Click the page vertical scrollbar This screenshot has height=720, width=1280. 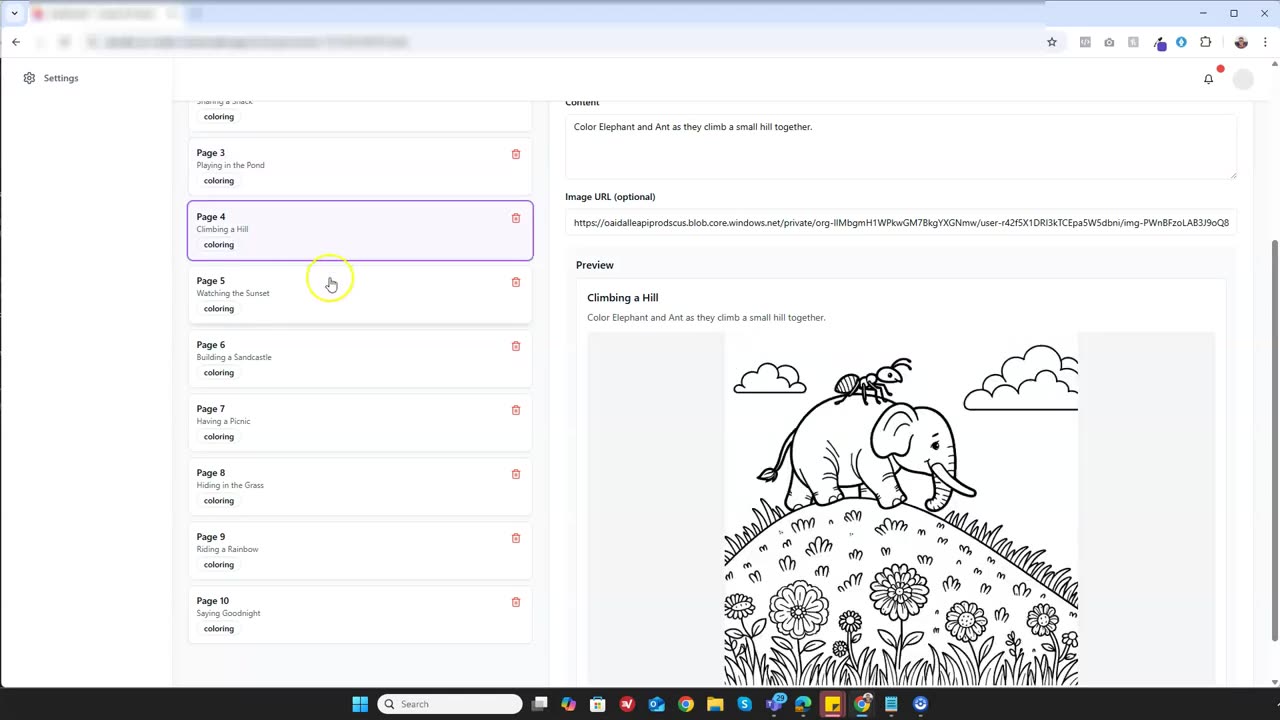1274,440
